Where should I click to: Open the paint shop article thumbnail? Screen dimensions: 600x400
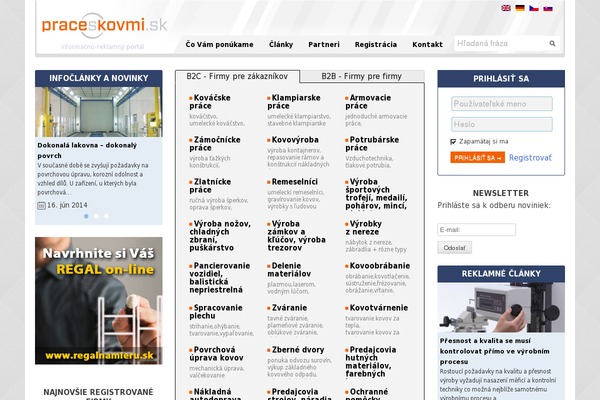coord(99,112)
